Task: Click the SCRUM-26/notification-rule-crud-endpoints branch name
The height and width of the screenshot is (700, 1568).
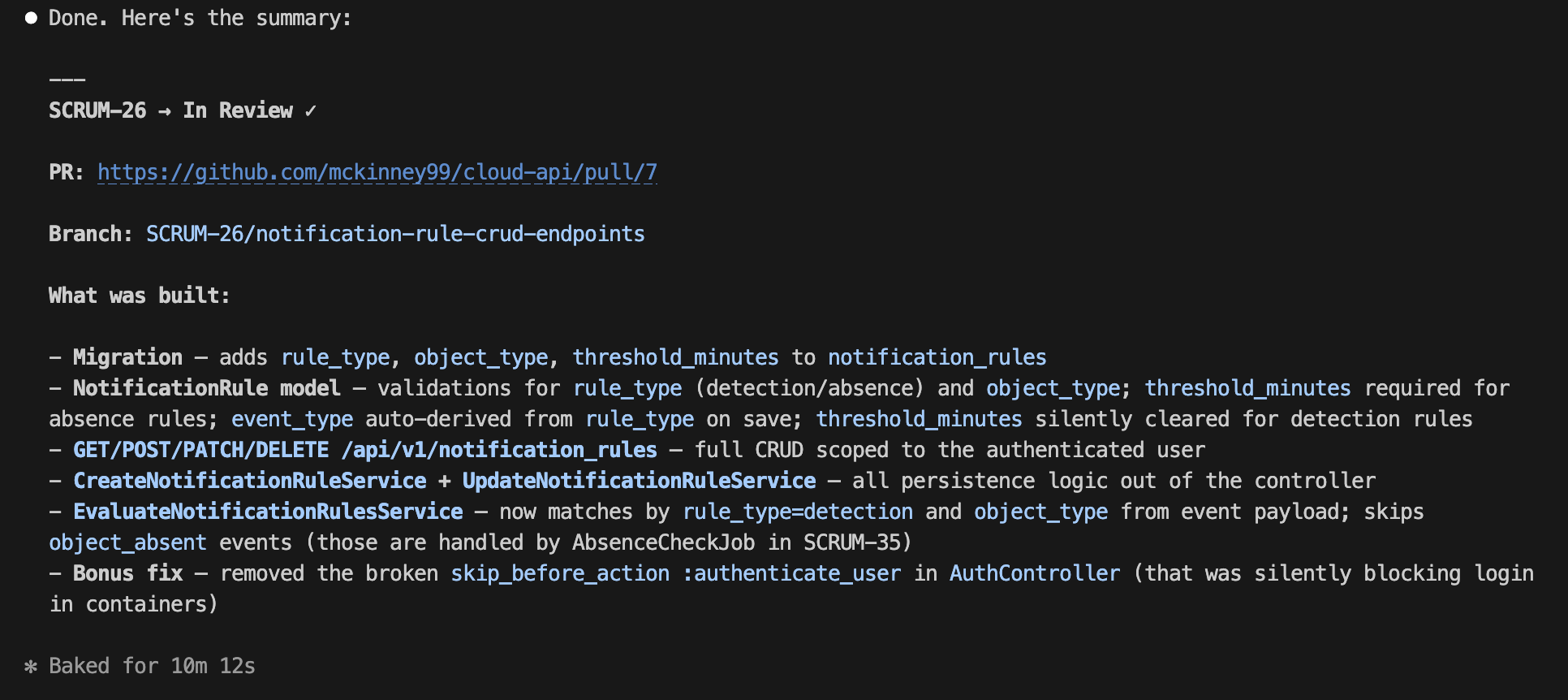Action: pyautogui.click(x=395, y=234)
